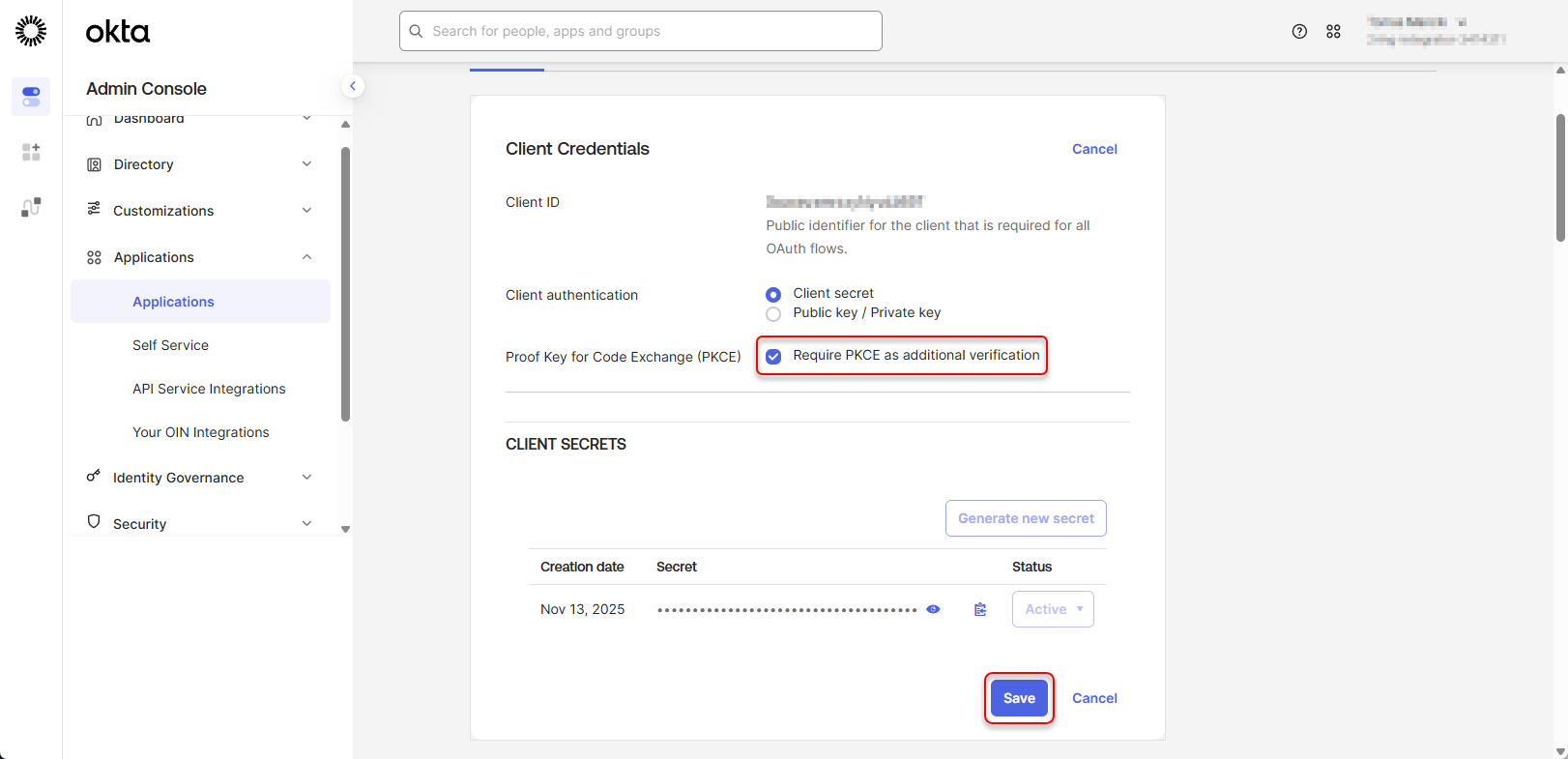Go to Self Service menu item
The image size is (1568, 759).
click(x=170, y=345)
